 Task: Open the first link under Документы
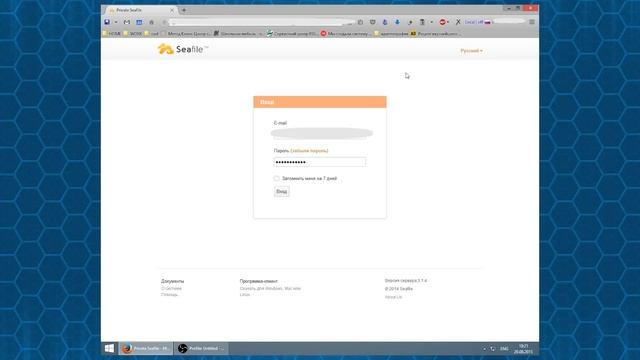pos(171,288)
